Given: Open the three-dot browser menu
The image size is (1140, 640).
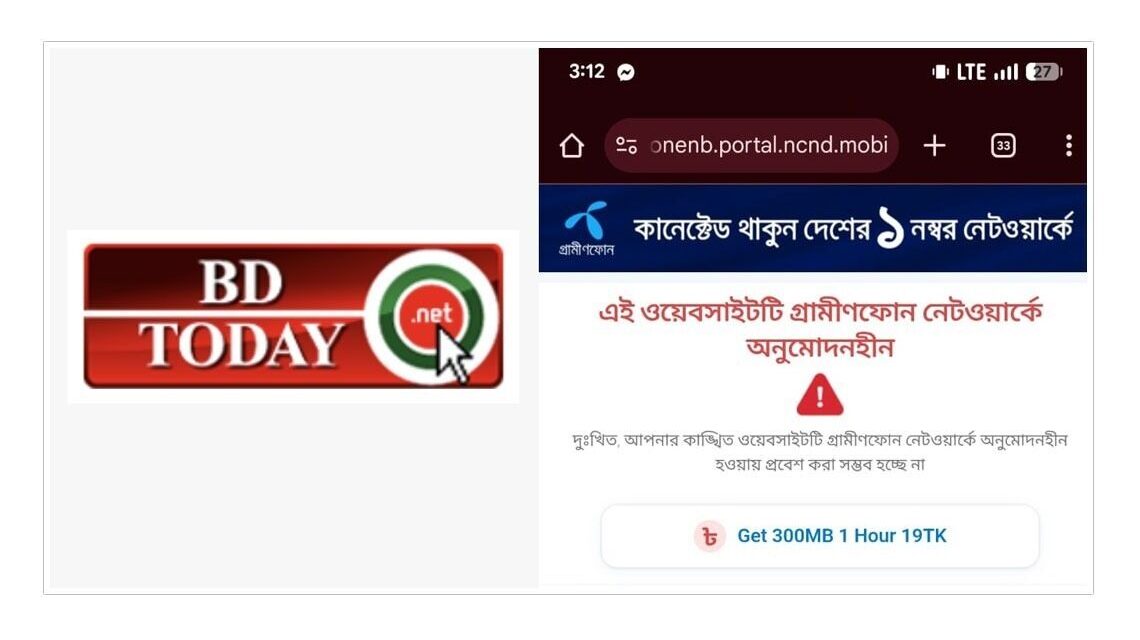Looking at the screenshot, I should (1069, 145).
